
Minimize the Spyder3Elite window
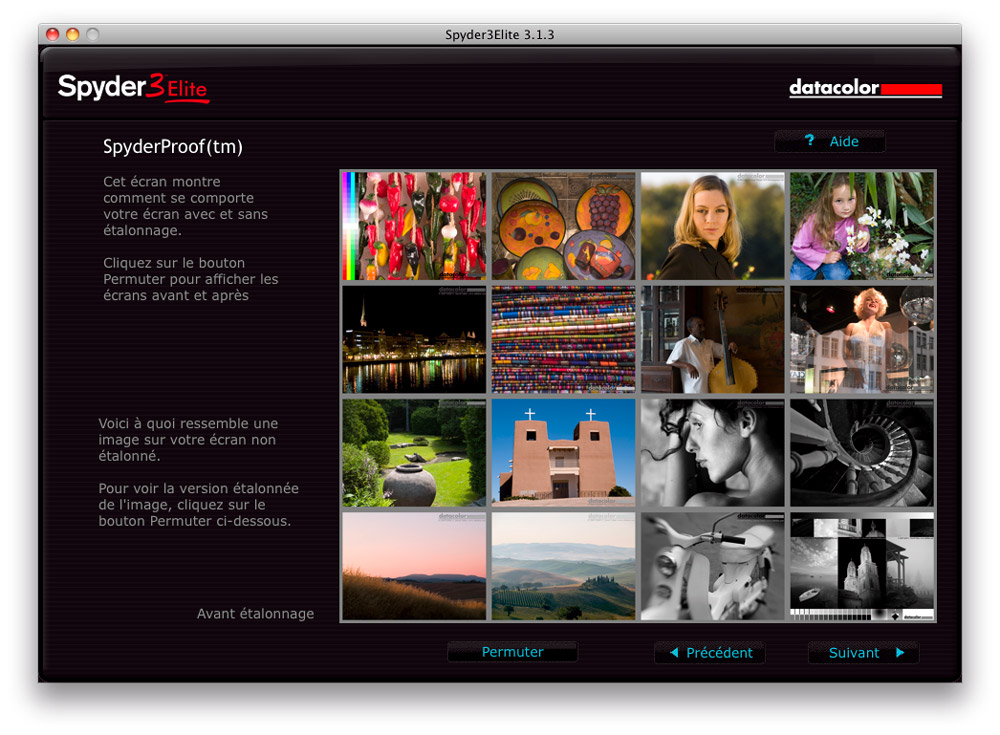73,34
